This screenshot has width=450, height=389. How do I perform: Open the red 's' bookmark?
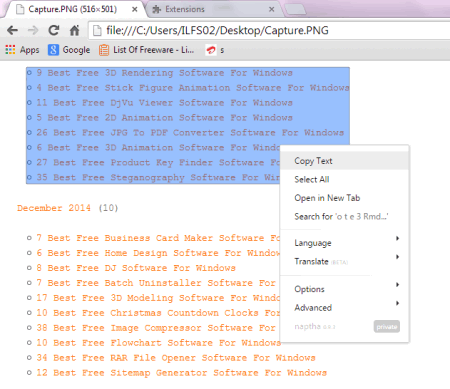[215, 50]
